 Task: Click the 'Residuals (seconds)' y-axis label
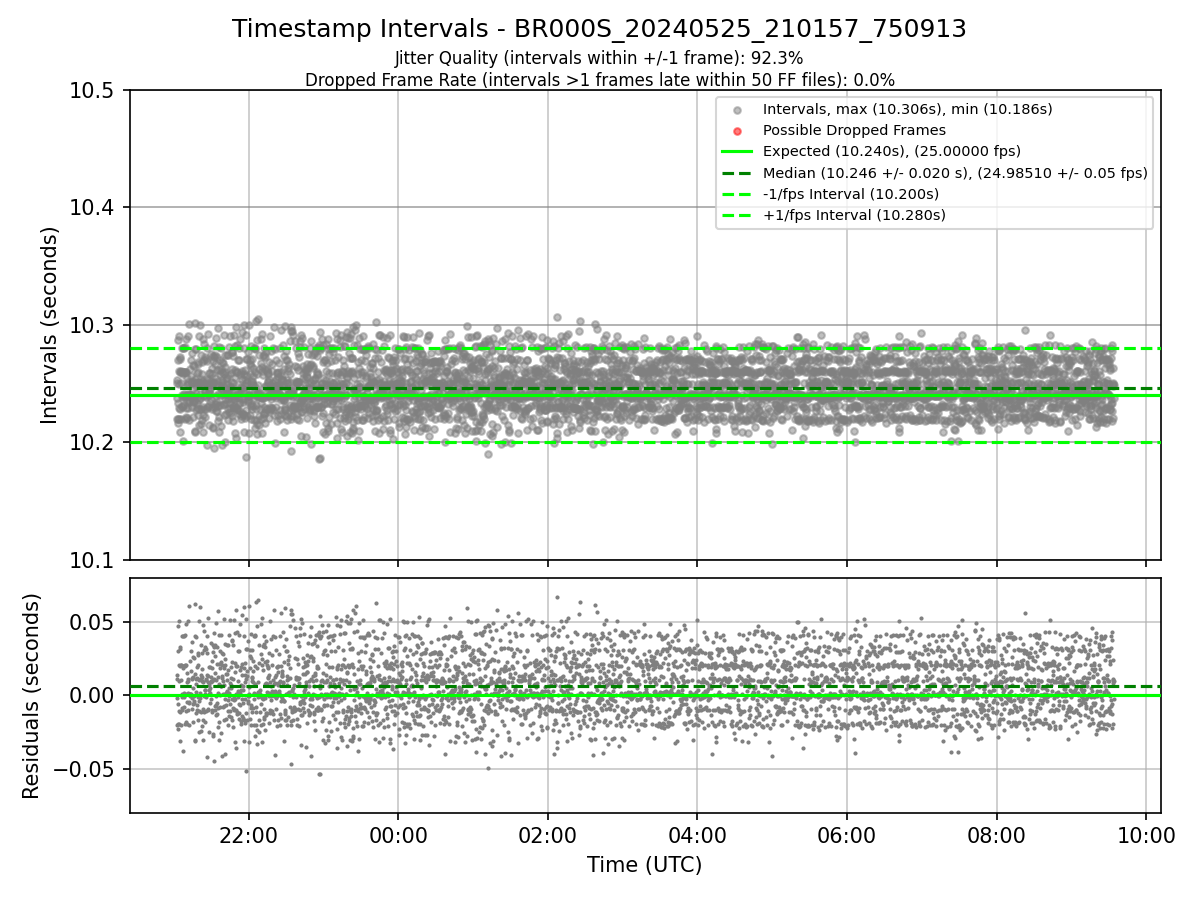31,696
